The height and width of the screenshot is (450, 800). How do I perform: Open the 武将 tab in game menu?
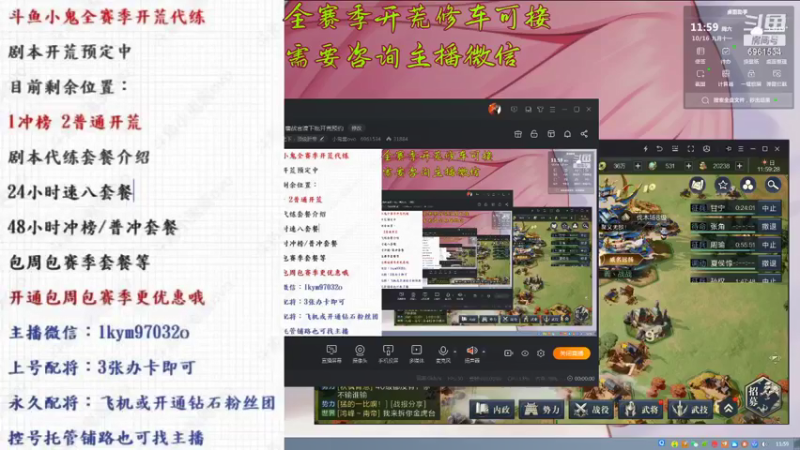point(641,409)
